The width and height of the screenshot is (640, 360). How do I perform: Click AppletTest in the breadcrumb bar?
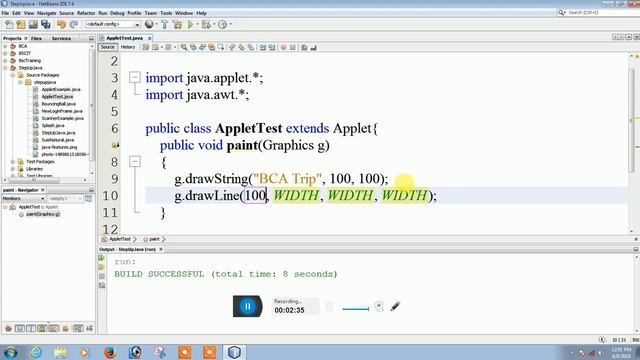(x=120, y=239)
